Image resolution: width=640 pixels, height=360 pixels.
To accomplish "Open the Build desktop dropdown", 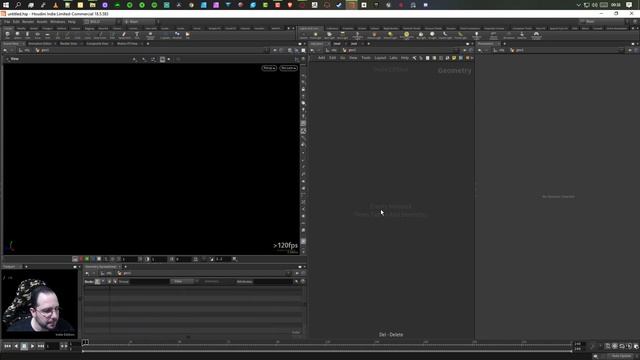I will pos(100,22).
